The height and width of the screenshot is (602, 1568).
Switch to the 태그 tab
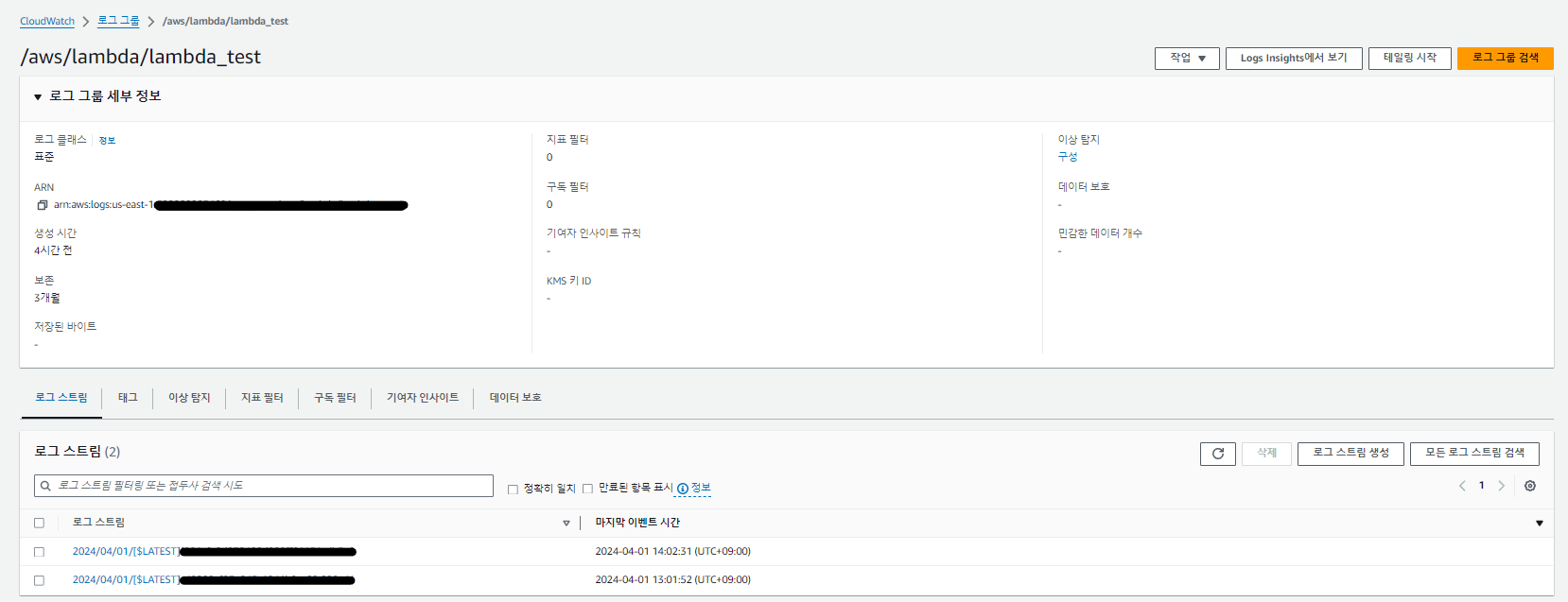pyautogui.click(x=128, y=398)
